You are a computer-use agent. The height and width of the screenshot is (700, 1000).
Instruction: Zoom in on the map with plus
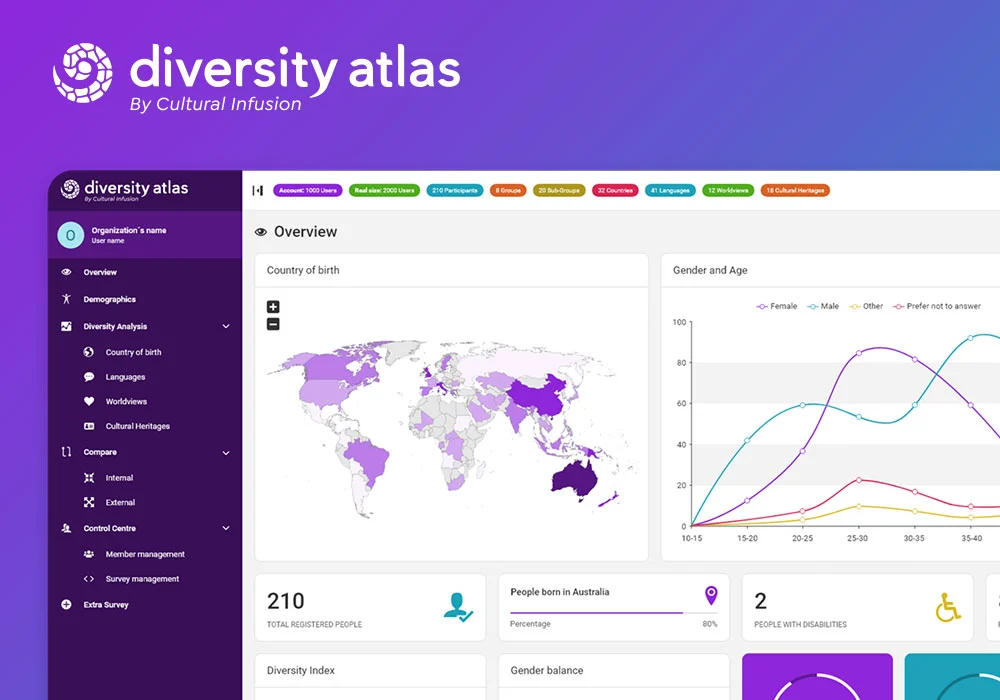273,307
